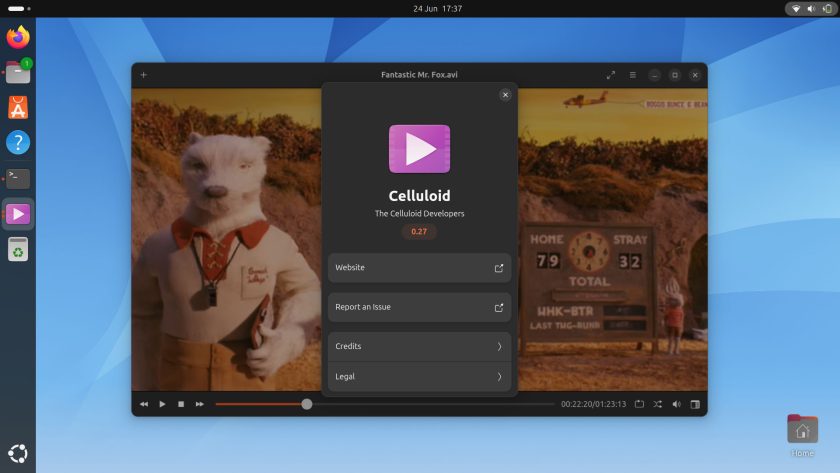Viewport: 840px width, 473px height.
Task: Stop the video playback
Action: 181,404
